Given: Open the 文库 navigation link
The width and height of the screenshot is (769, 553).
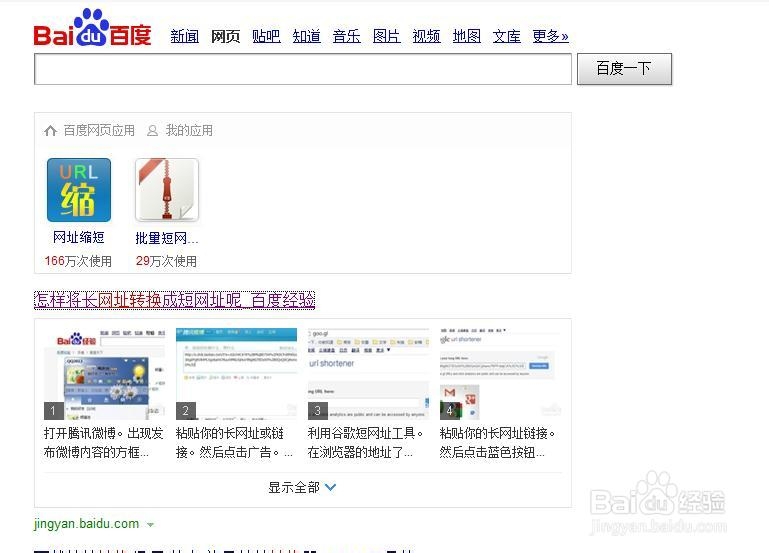Looking at the screenshot, I should (507, 36).
